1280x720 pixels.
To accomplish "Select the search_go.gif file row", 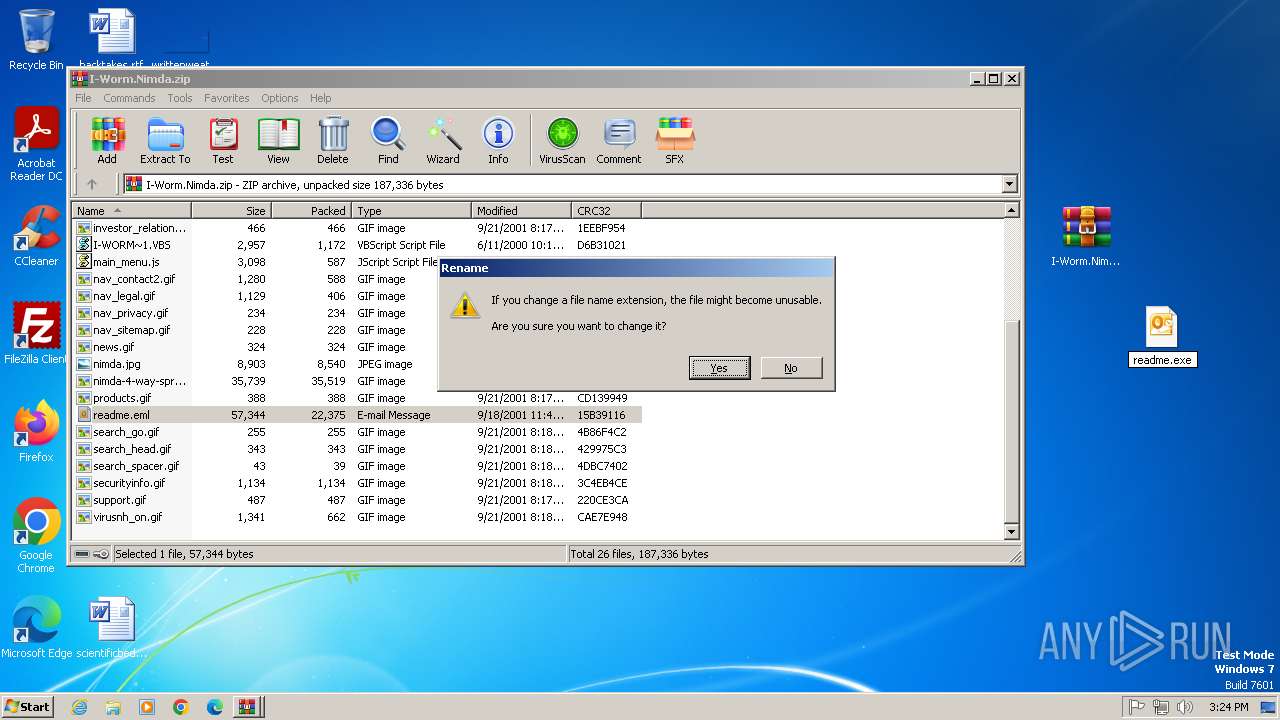I will (x=357, y=432).
